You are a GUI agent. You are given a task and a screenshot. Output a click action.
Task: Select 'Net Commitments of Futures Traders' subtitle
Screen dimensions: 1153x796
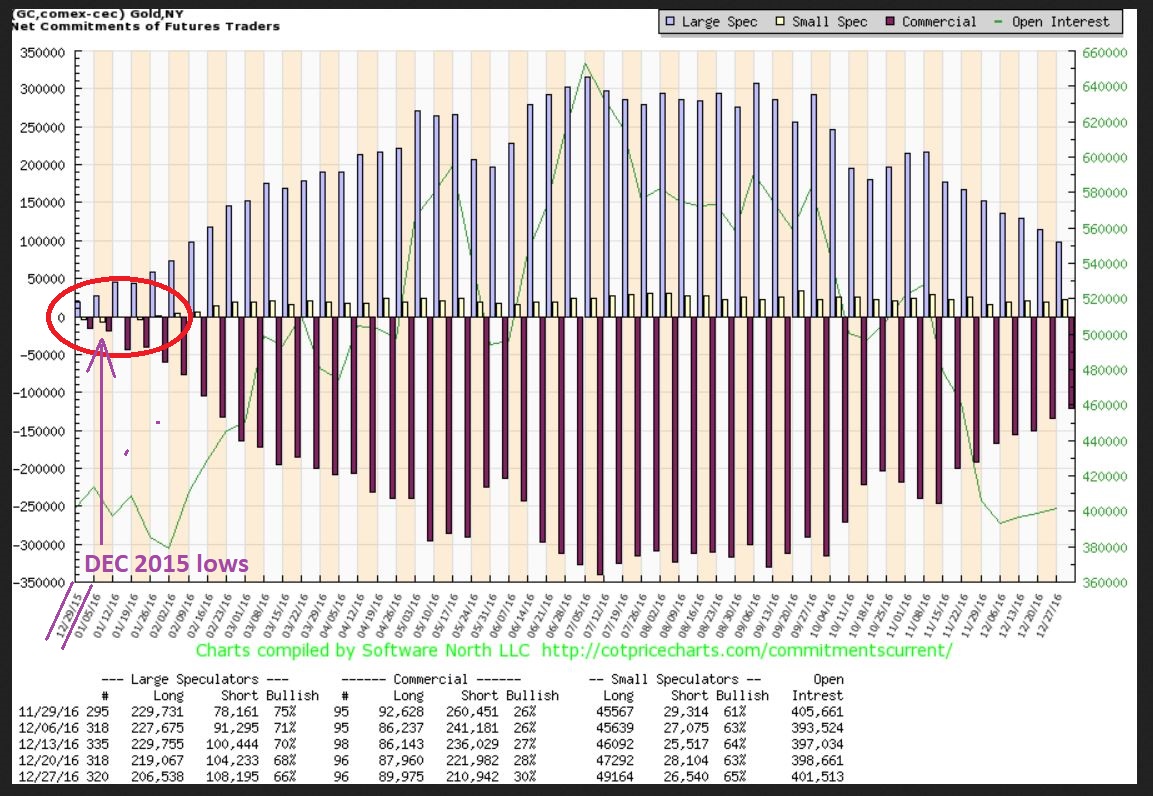pos(145,25)
